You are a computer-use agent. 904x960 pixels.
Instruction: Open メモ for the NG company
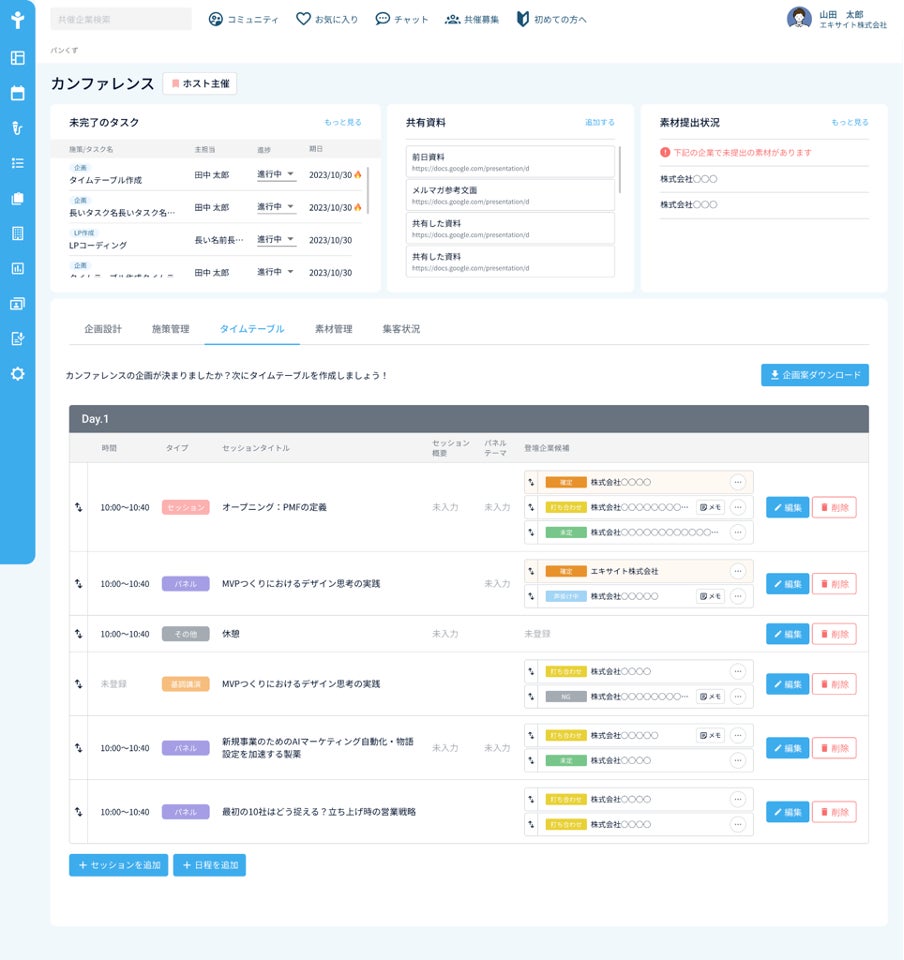710,697
